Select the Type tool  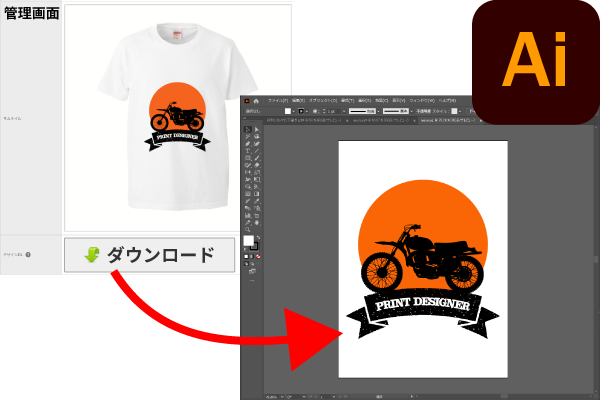point(247,152)
